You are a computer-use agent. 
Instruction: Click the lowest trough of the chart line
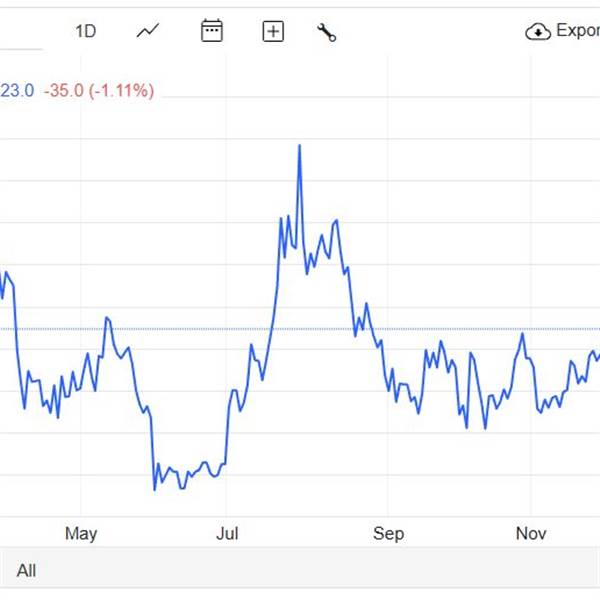point(155,488)
